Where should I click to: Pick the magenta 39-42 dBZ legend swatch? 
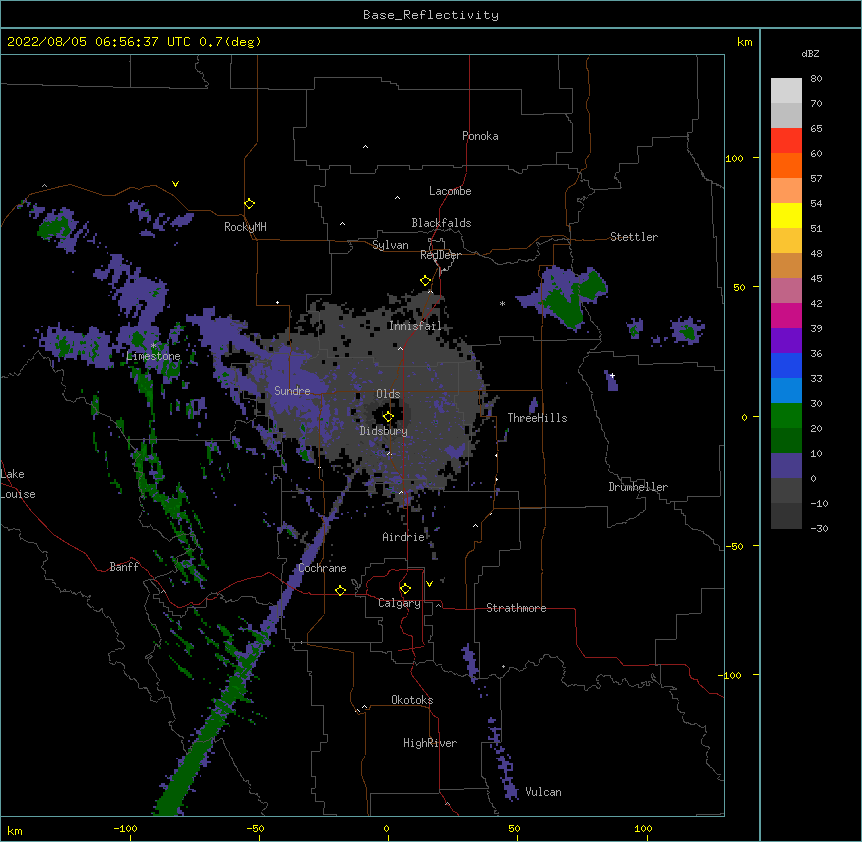pyautogui.click(x=786, y=315)
